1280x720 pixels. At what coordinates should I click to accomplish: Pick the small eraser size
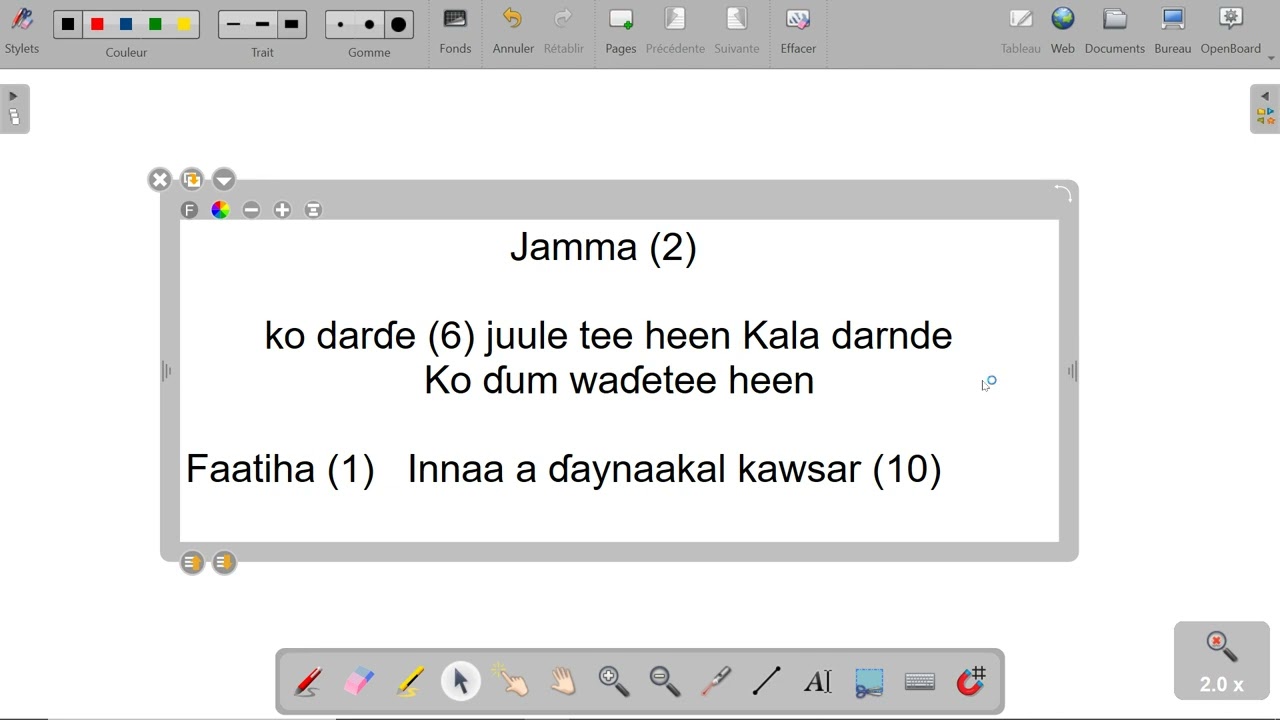point(341,25)
